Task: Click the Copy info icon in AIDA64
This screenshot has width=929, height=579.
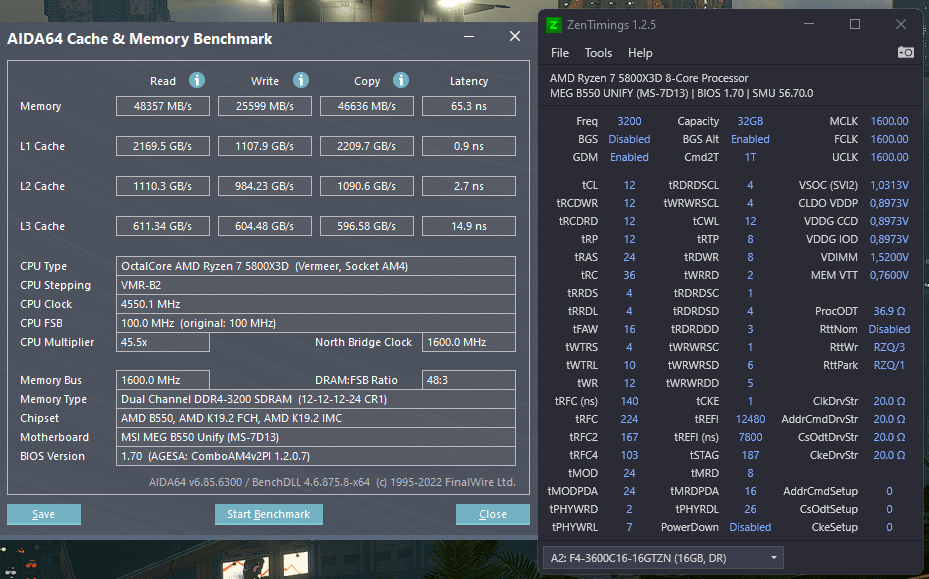Action: [401, 80]
